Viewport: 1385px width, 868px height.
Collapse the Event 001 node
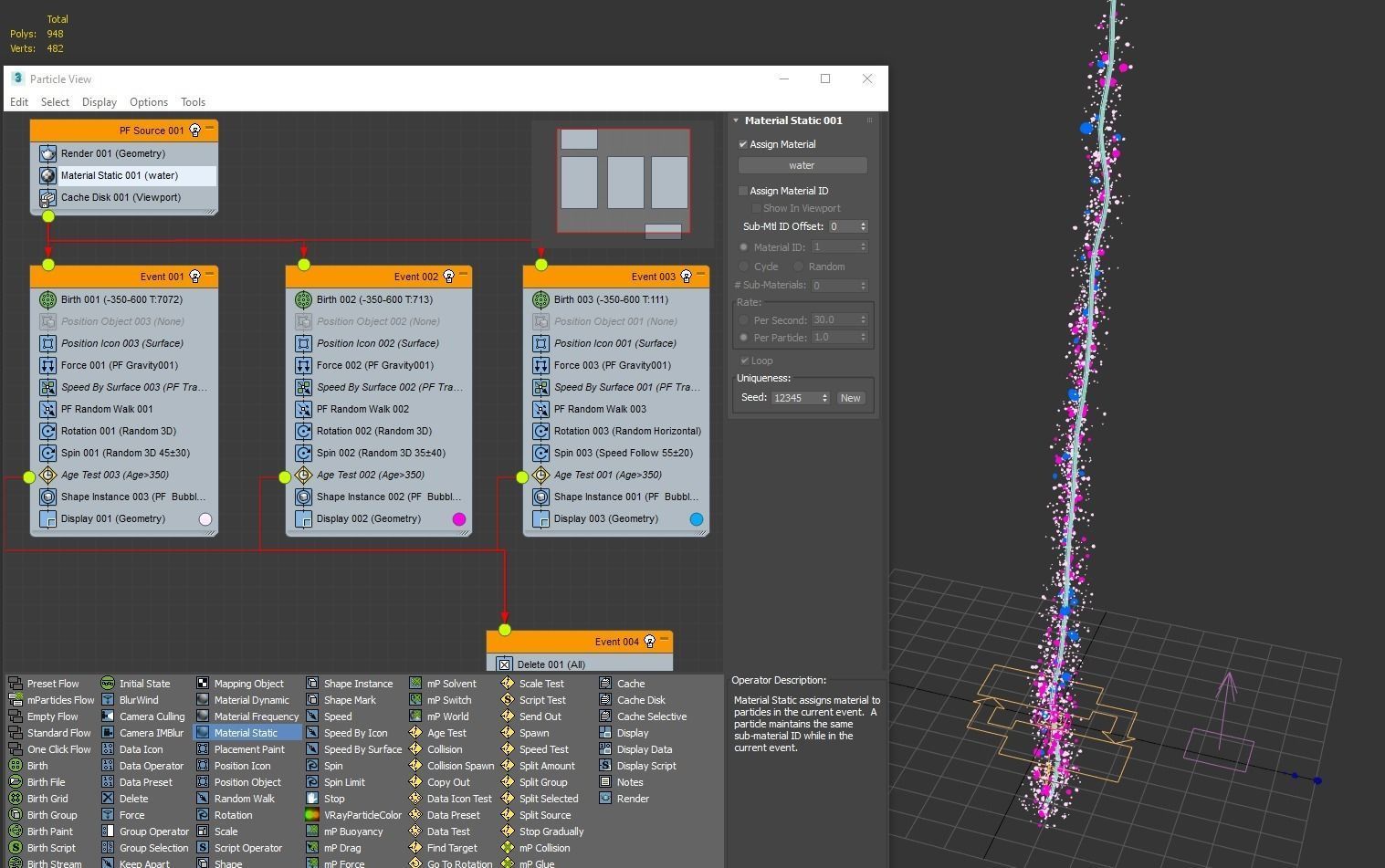click(209, 275)
